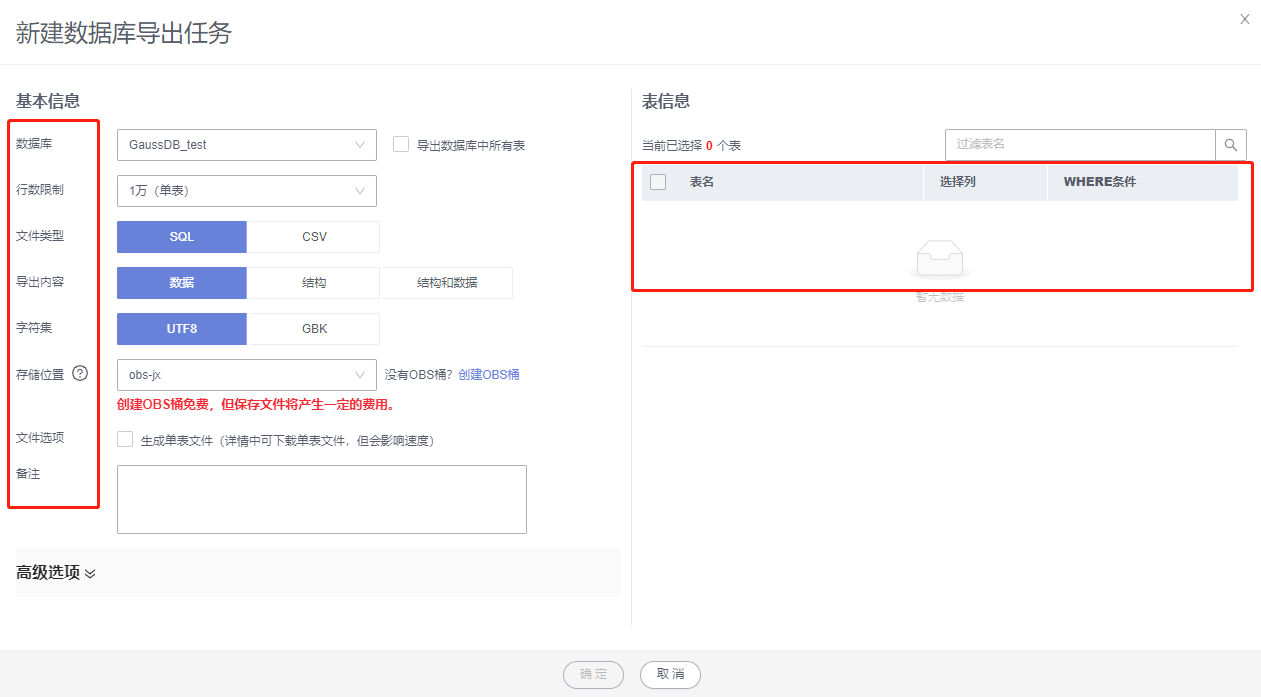Image resolution: width=1261 pixels, height=697 pixels.
Task: Tick the 生成单表文件 checkbox
Action: tap(125, 439)
